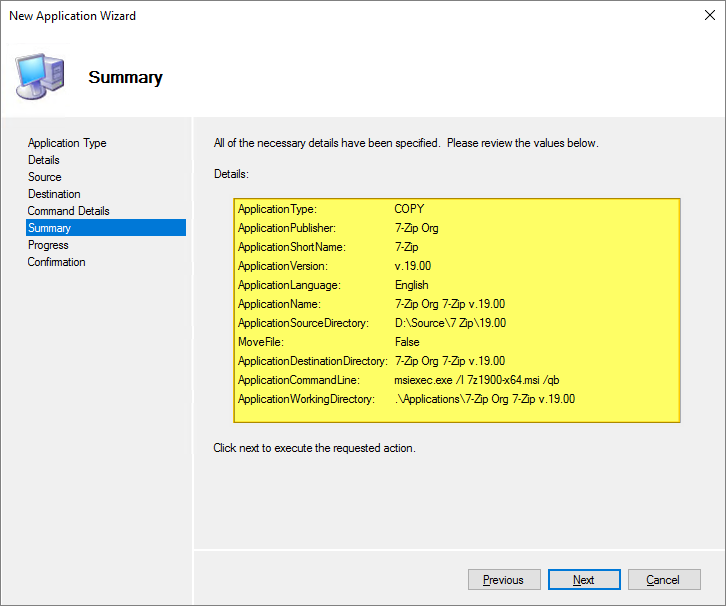Jump to the Destination step
The height and width of the screenshot is (606, 726).
pyautogui.click(x=54, y=194)
